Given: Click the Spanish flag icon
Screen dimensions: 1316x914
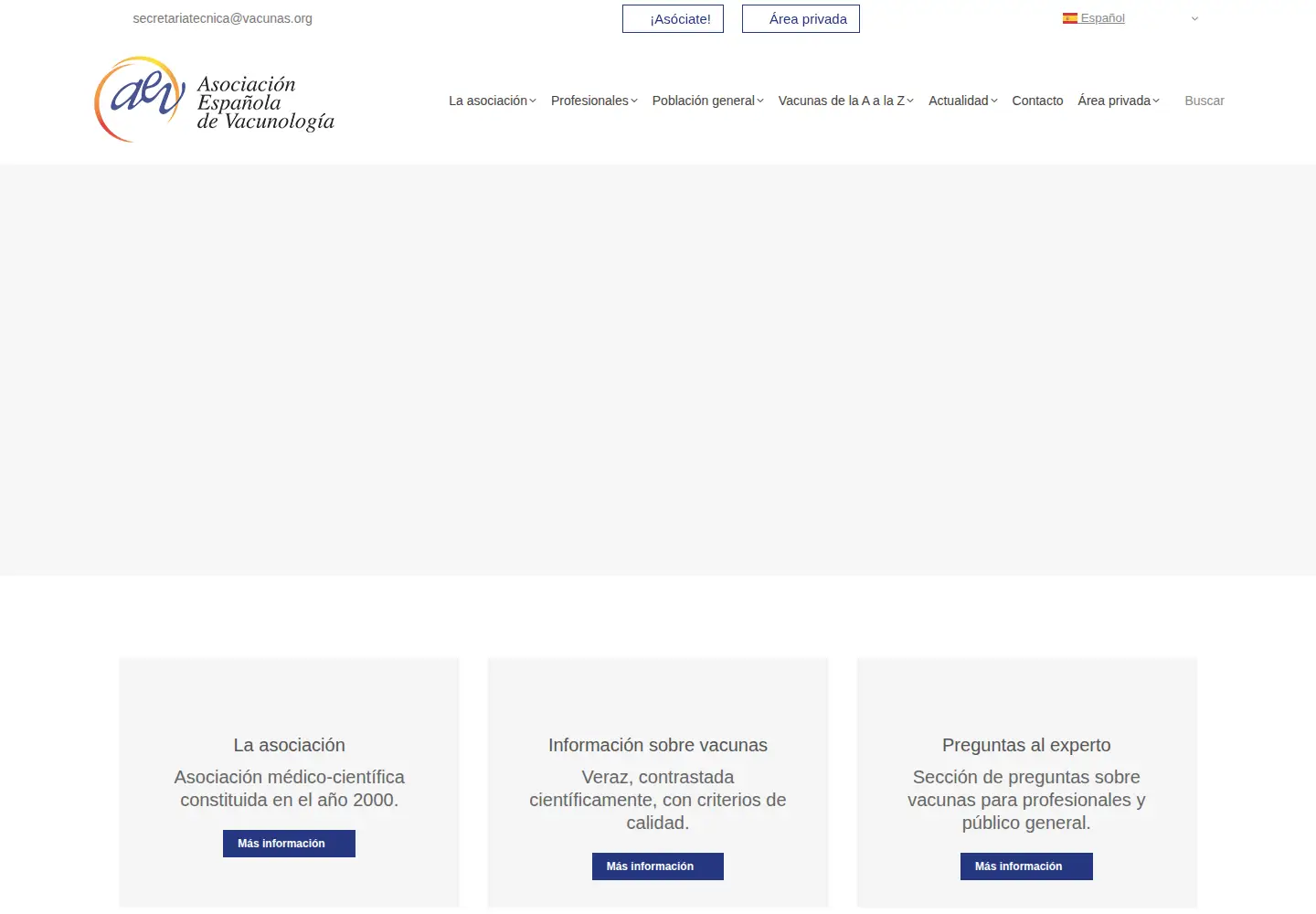Looking at the screenshot, I should (1070, 18).
